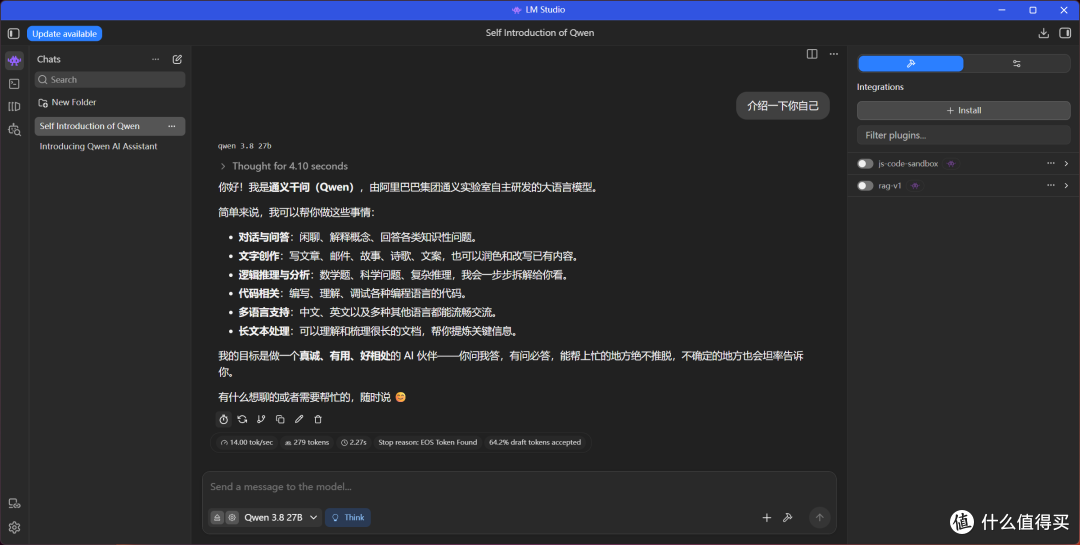Click the Install plugin button
This screenshot has width=1080, height=545.
point(964,110)
